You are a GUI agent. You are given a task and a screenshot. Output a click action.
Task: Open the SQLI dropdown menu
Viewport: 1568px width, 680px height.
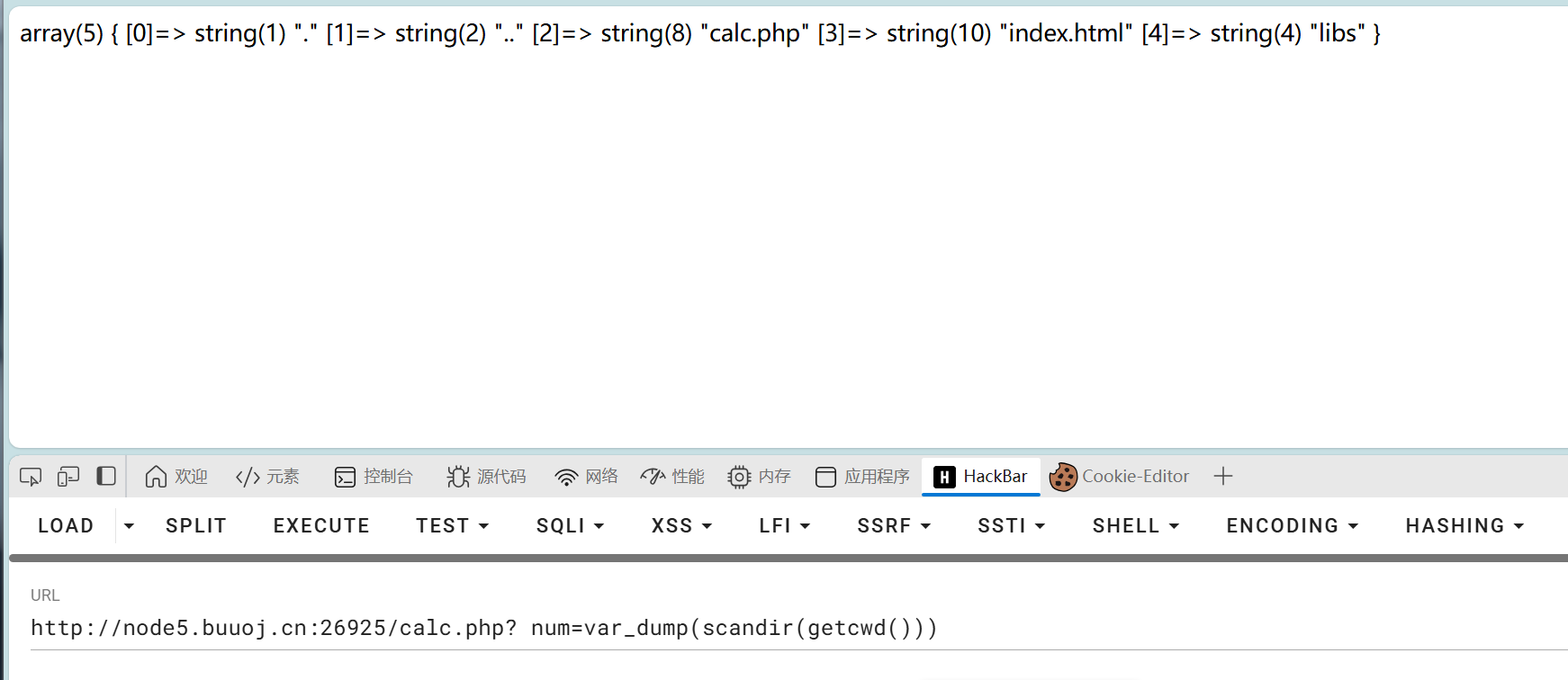(x=570, y=525)
